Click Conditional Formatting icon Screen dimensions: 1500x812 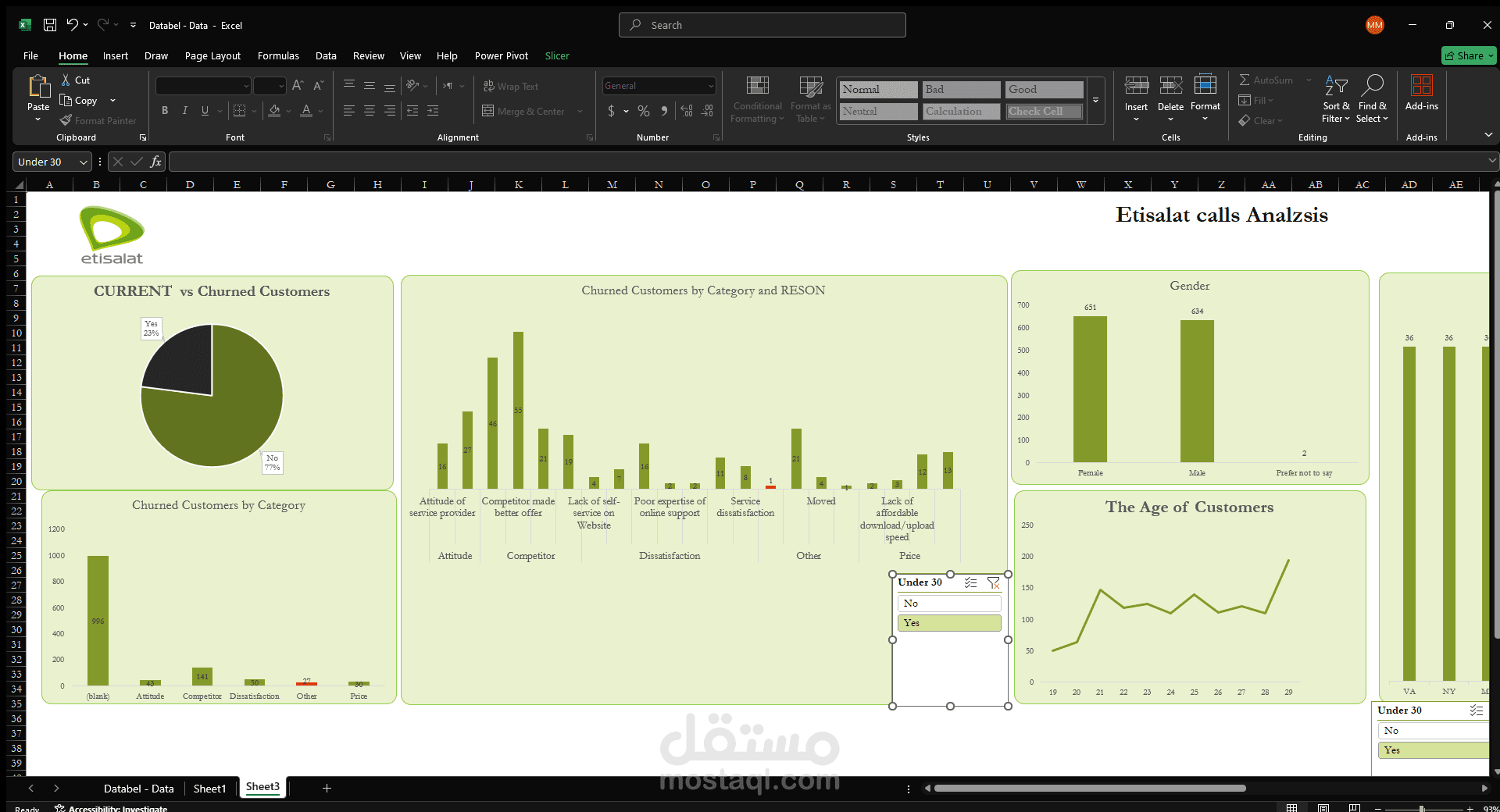click(757, 85)
